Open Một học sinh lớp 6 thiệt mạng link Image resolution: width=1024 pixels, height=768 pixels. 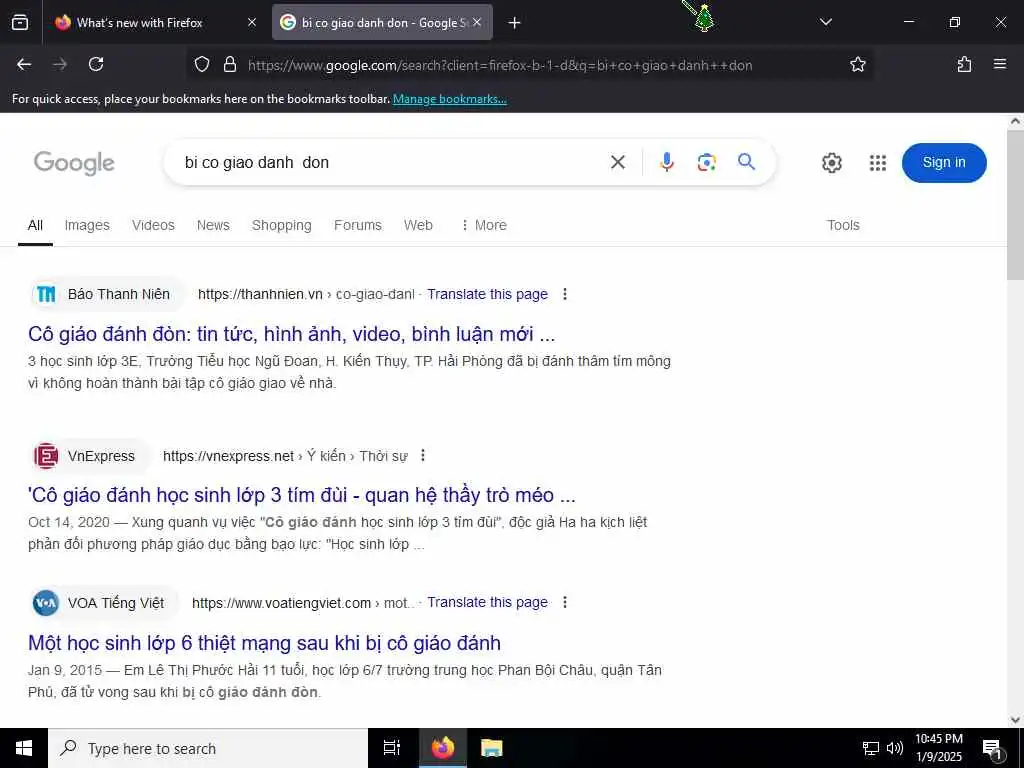coord(264,643)
